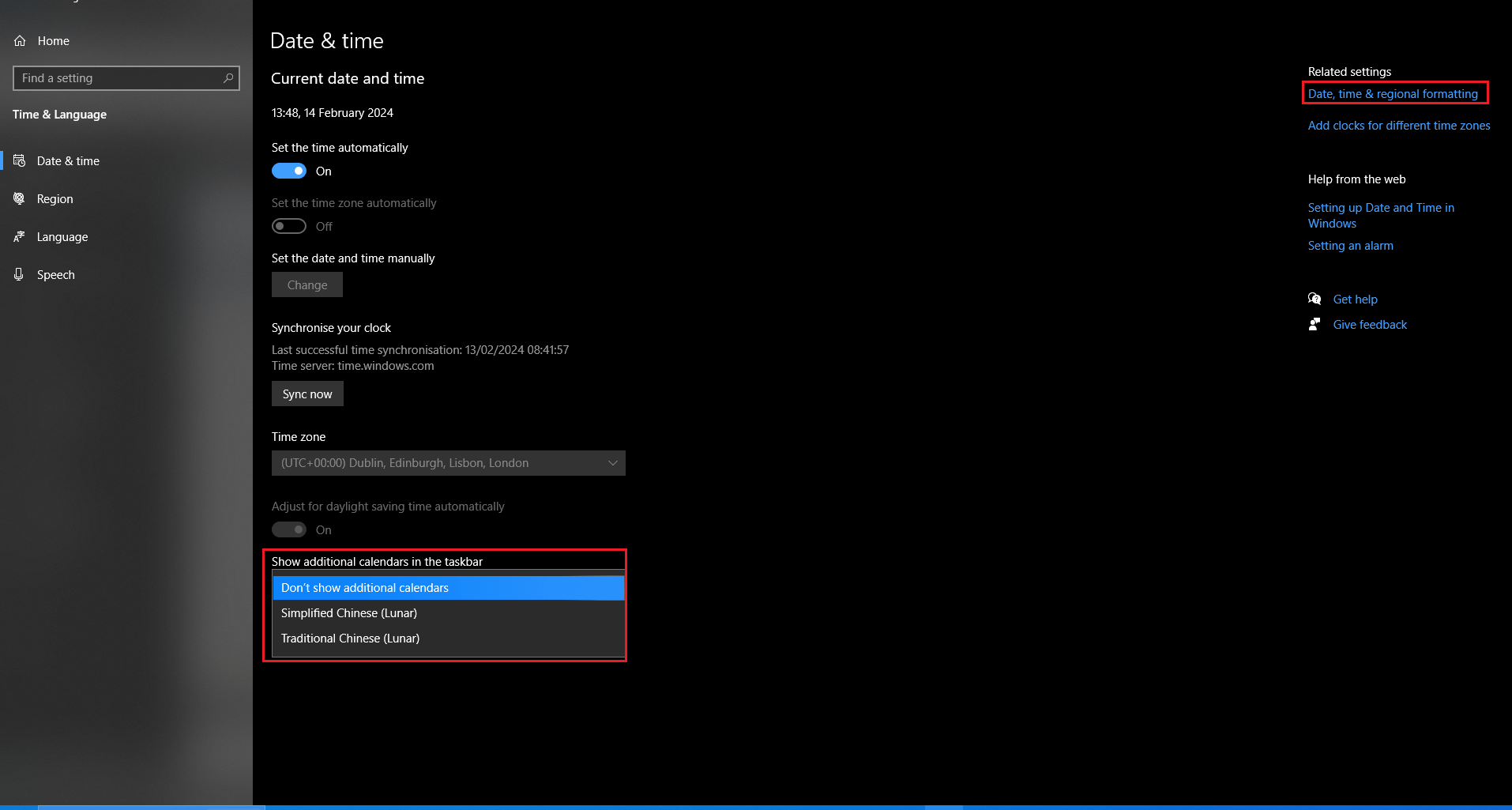Click the Give feedback link

point(1370,324)
